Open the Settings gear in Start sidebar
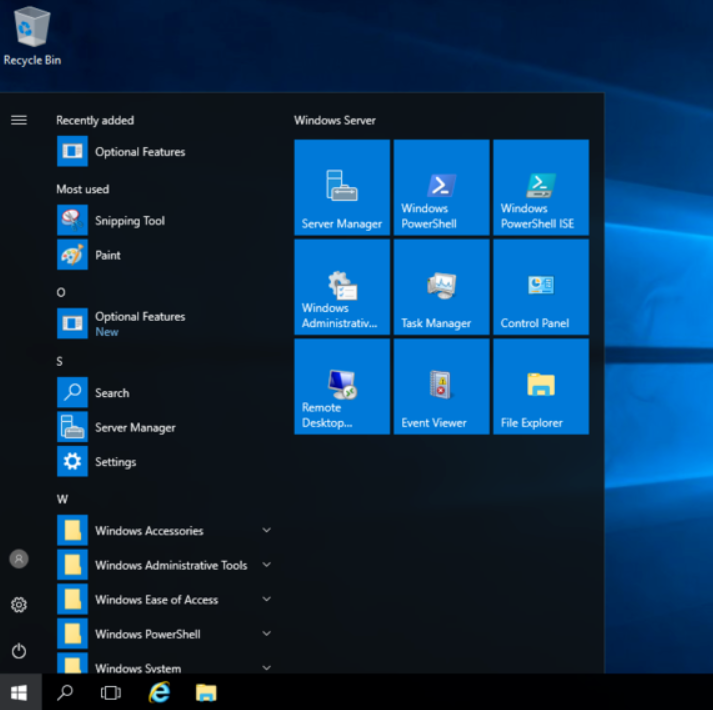This screenshot has width=713, height=710. click(19, 605)
